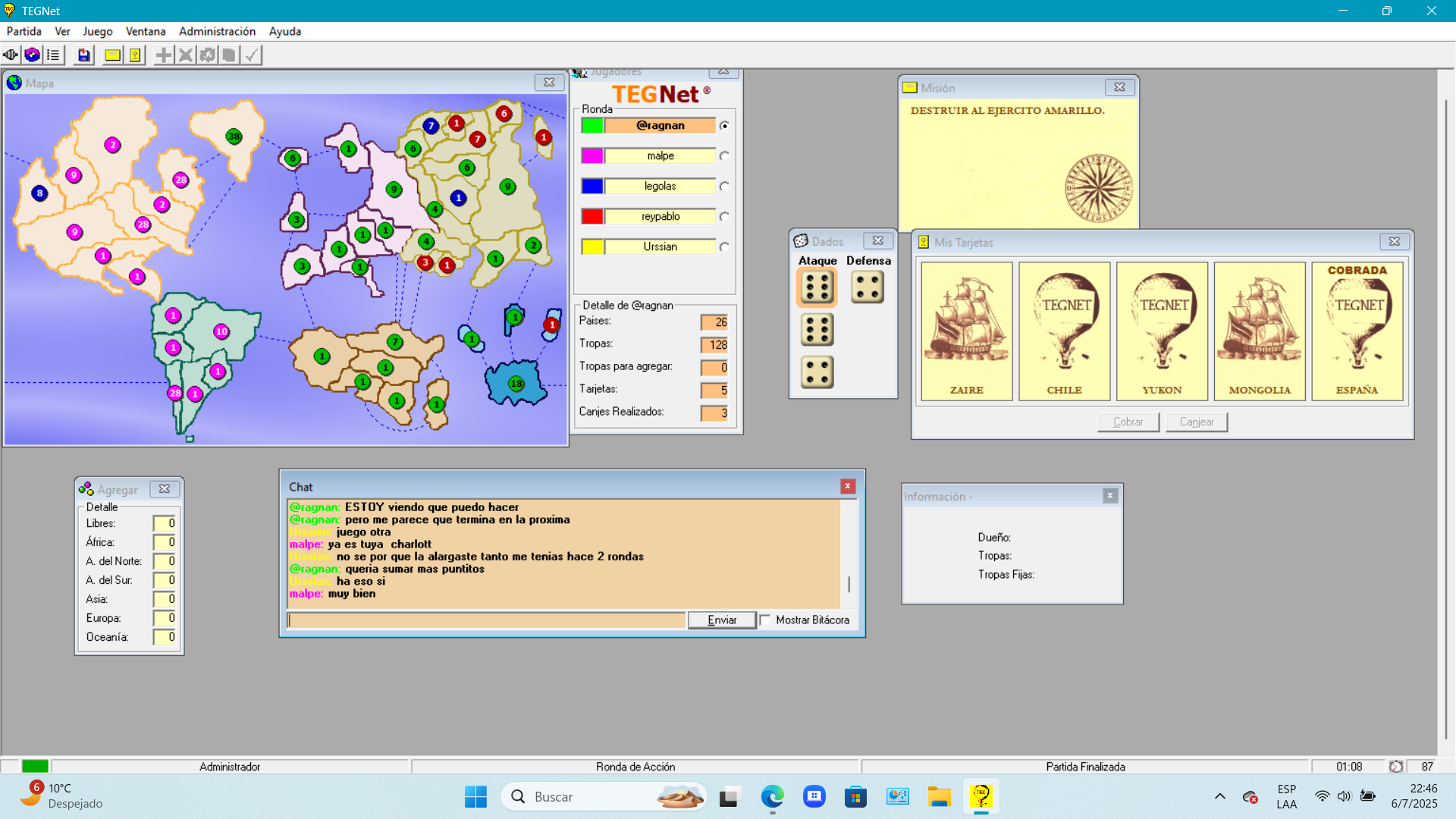Enable the Mostrar Bitácora checkbox
This screenshot has width=1456, height=819.
[x=765, y=620]
